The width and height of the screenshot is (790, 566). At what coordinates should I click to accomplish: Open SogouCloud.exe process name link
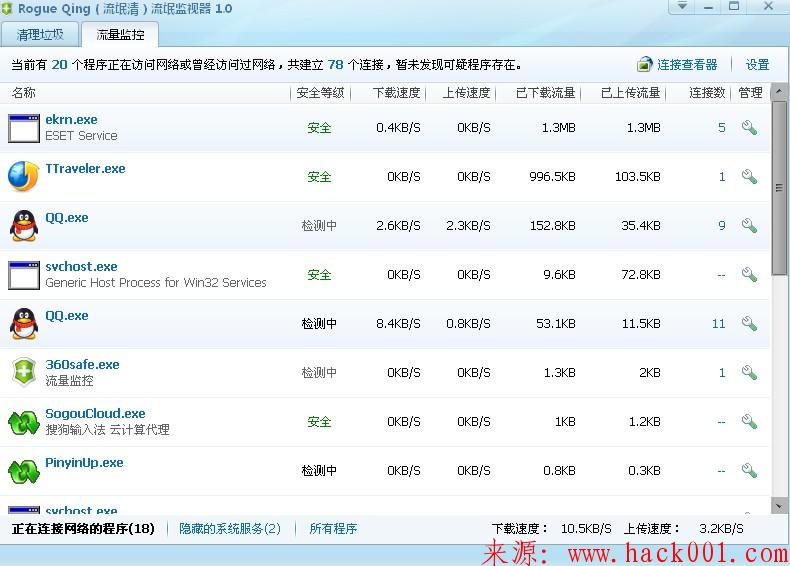coord(95,413)
